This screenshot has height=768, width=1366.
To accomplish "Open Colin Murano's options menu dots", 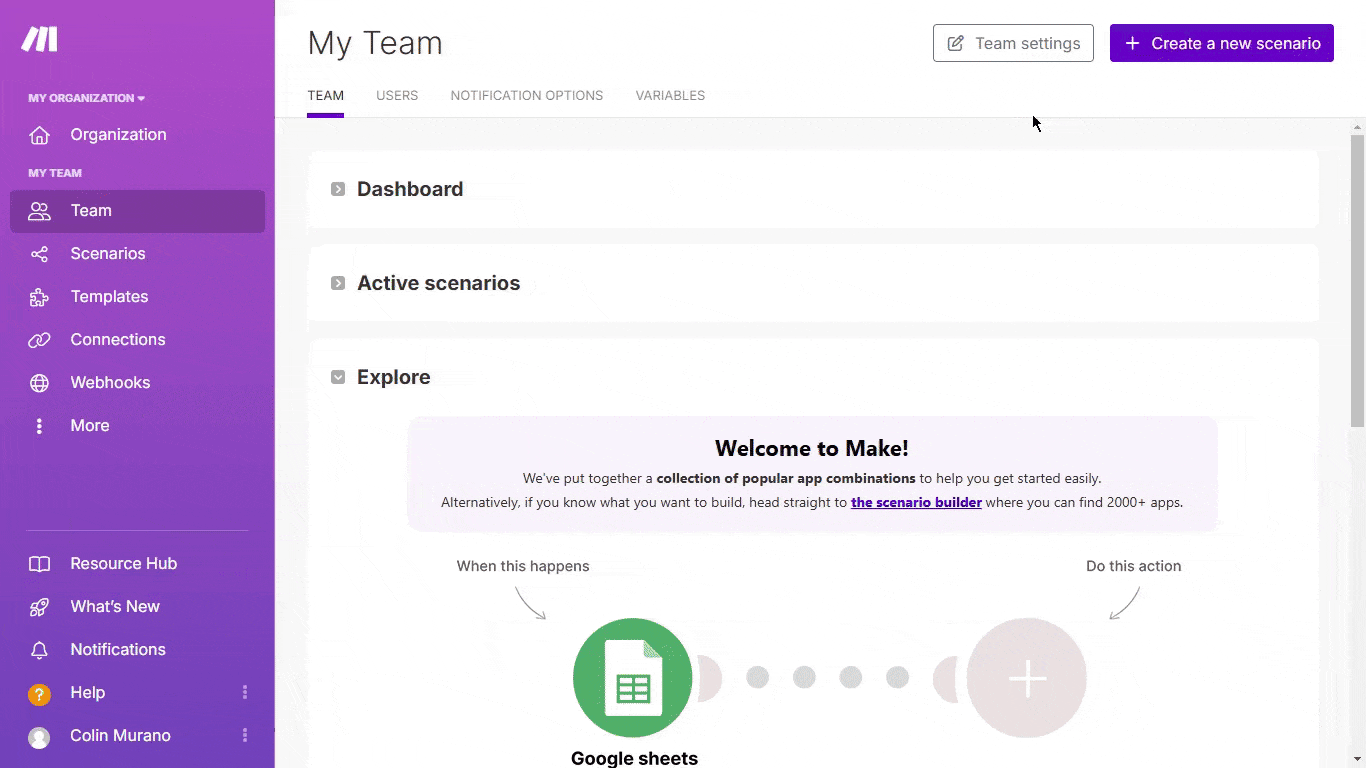I will pyautogui.click(x=245, y=735).
